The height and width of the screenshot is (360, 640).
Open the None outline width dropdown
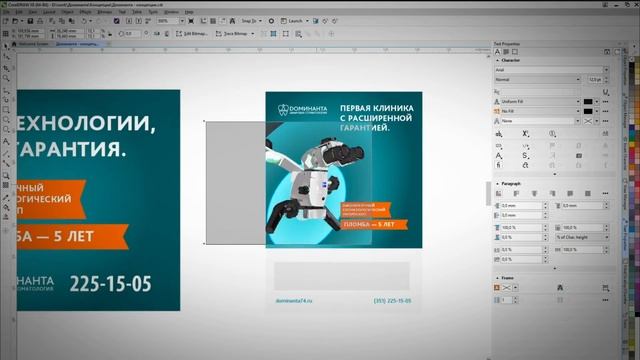(x=578, y=121)
